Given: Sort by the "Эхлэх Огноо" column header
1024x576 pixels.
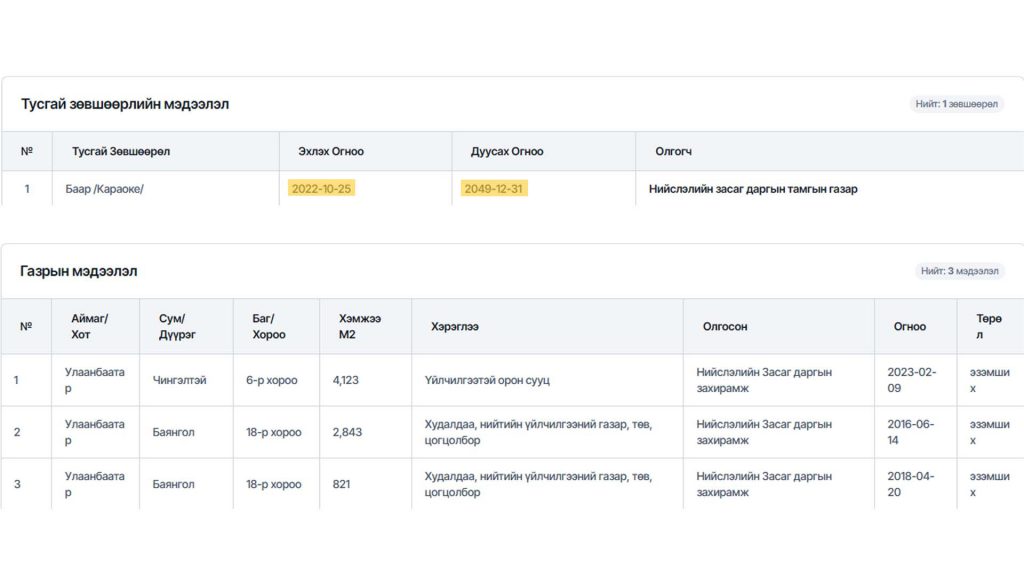Looking at the screenshot, I should 330,152.
